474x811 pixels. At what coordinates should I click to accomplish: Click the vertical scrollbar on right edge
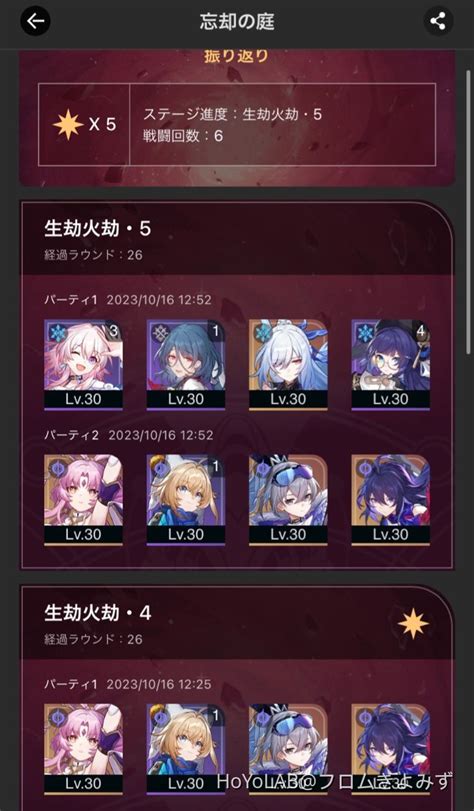coord(468,212)
